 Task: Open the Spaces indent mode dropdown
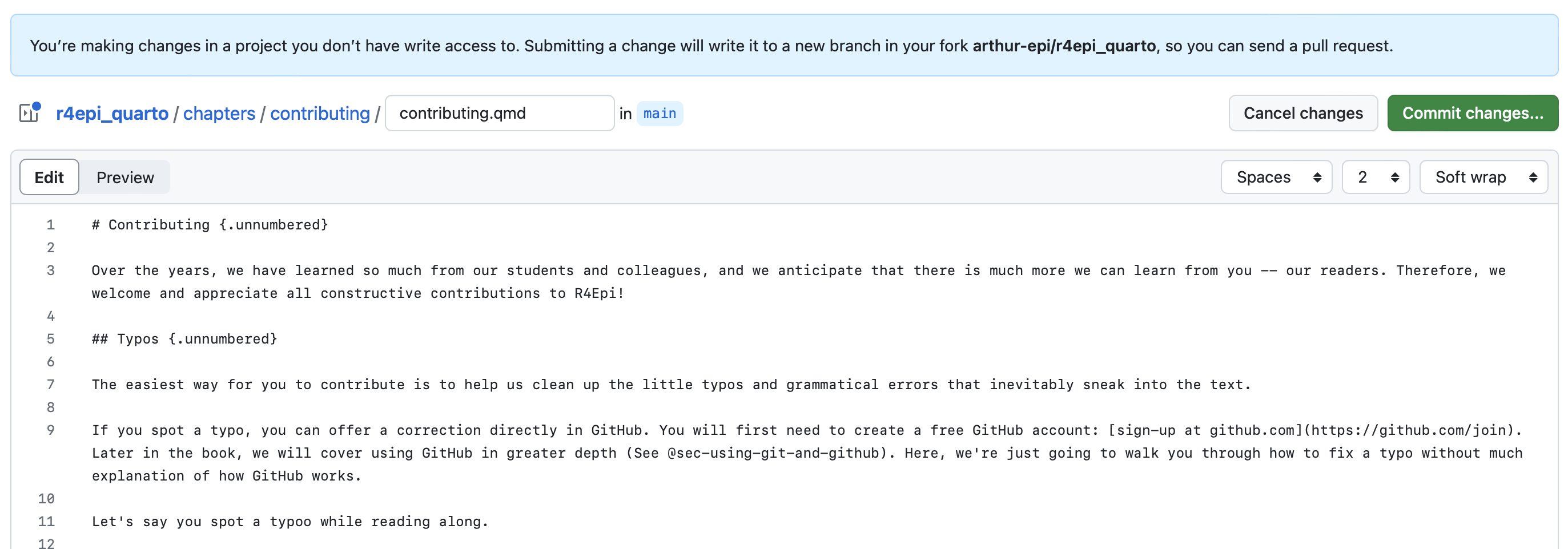pyautogui.click(x=1276, y=177)
